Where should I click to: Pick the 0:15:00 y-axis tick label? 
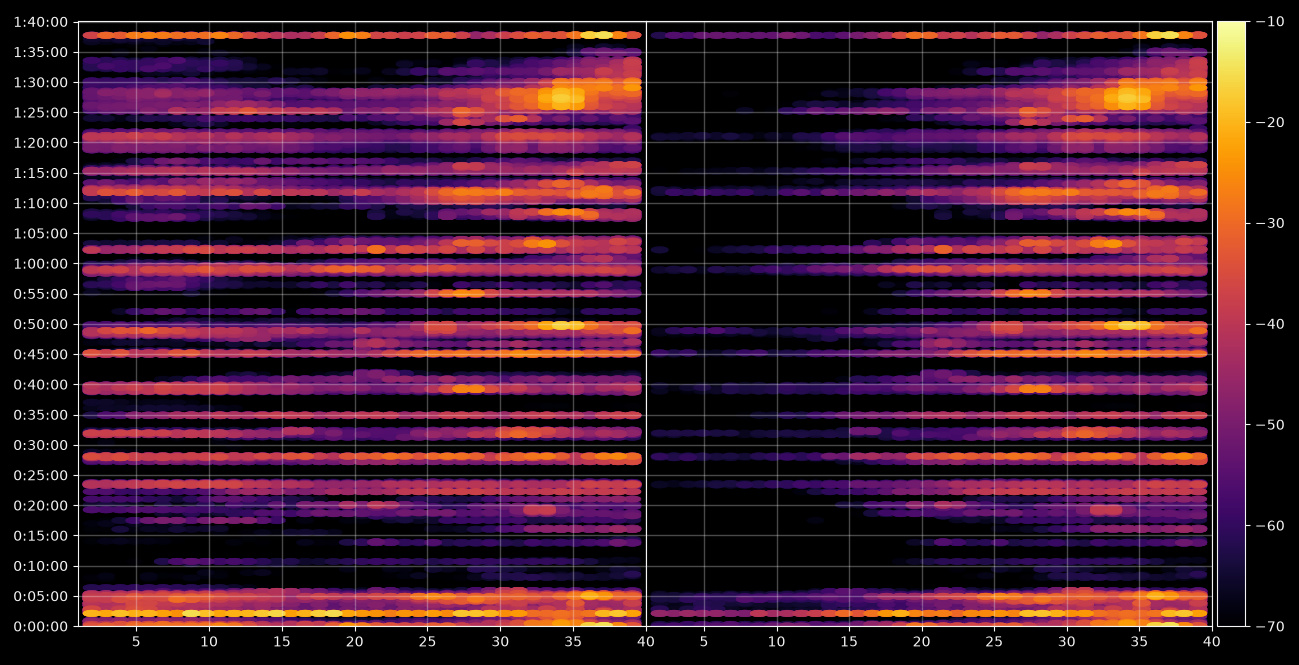41,535
